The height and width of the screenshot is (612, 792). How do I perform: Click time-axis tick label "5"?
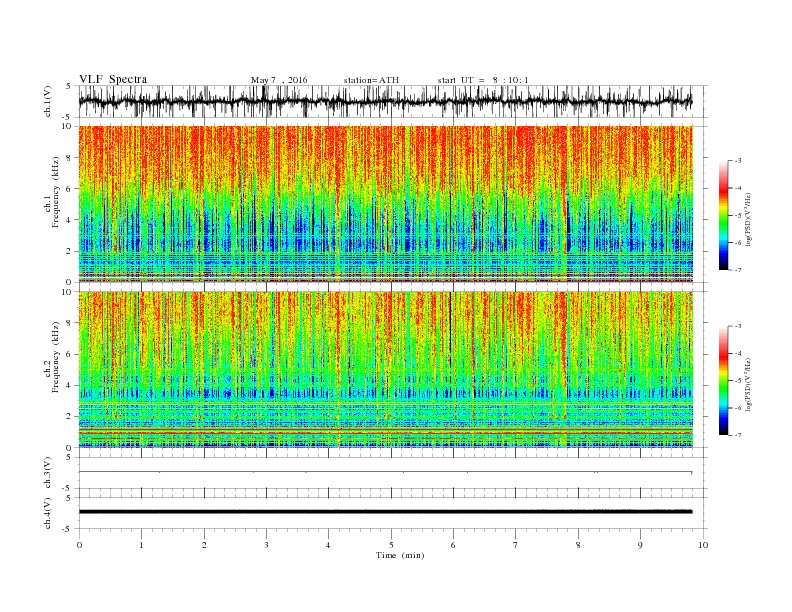point(391,545)
